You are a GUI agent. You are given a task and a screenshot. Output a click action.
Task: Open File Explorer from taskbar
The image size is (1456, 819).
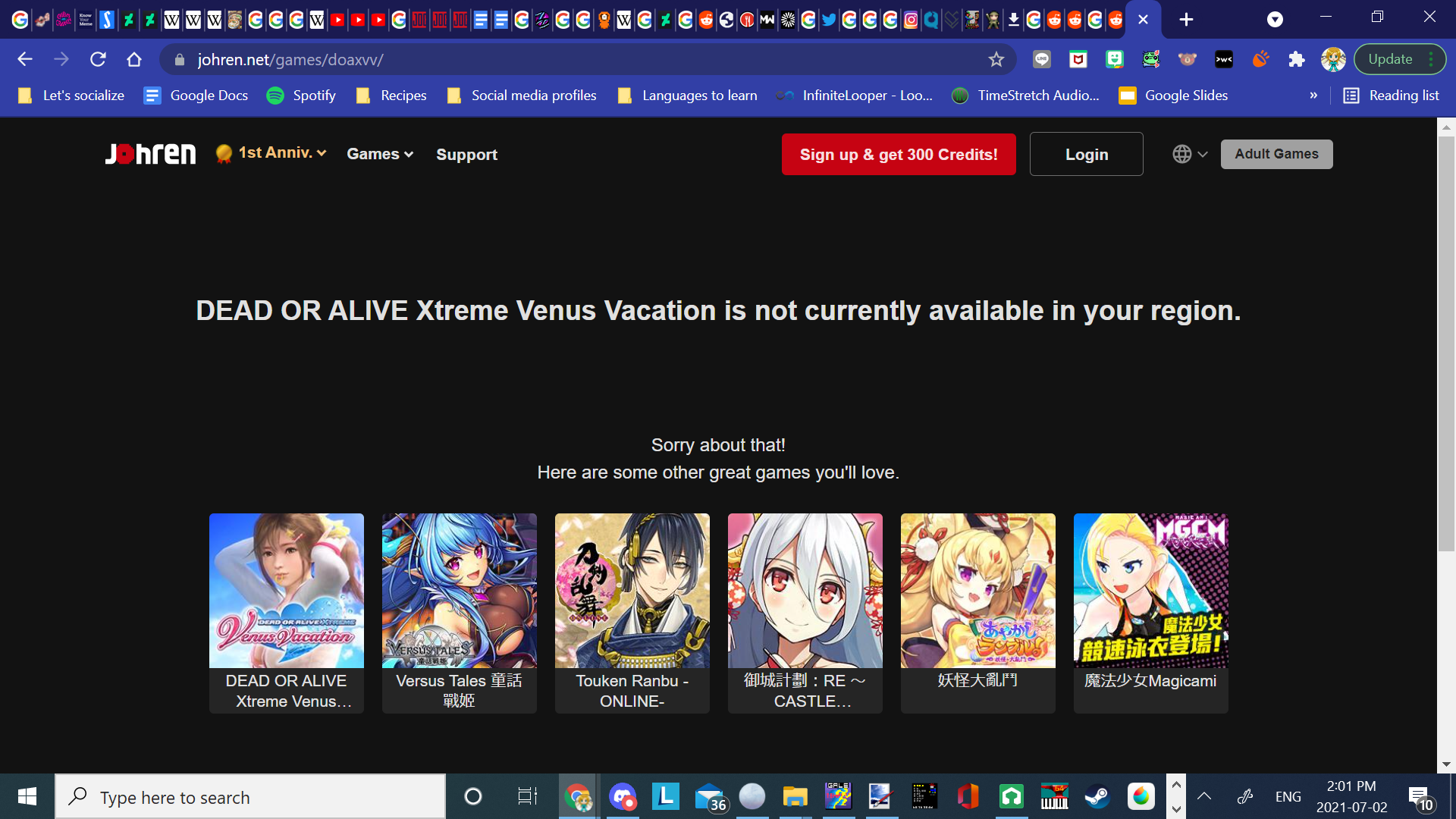pyautogui.click(x=795, y=797)
